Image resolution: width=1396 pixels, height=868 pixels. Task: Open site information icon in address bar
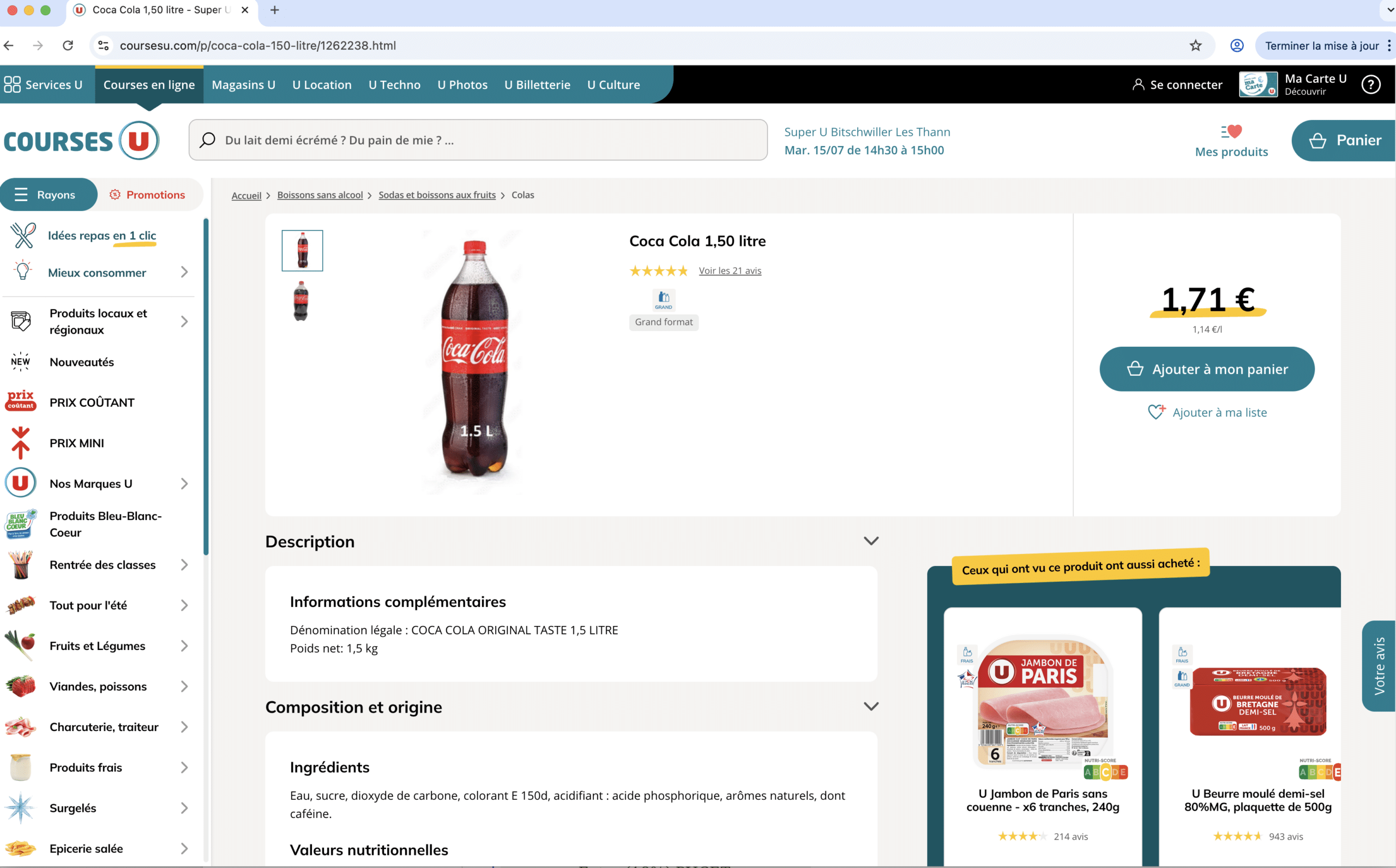pos(103,45)
